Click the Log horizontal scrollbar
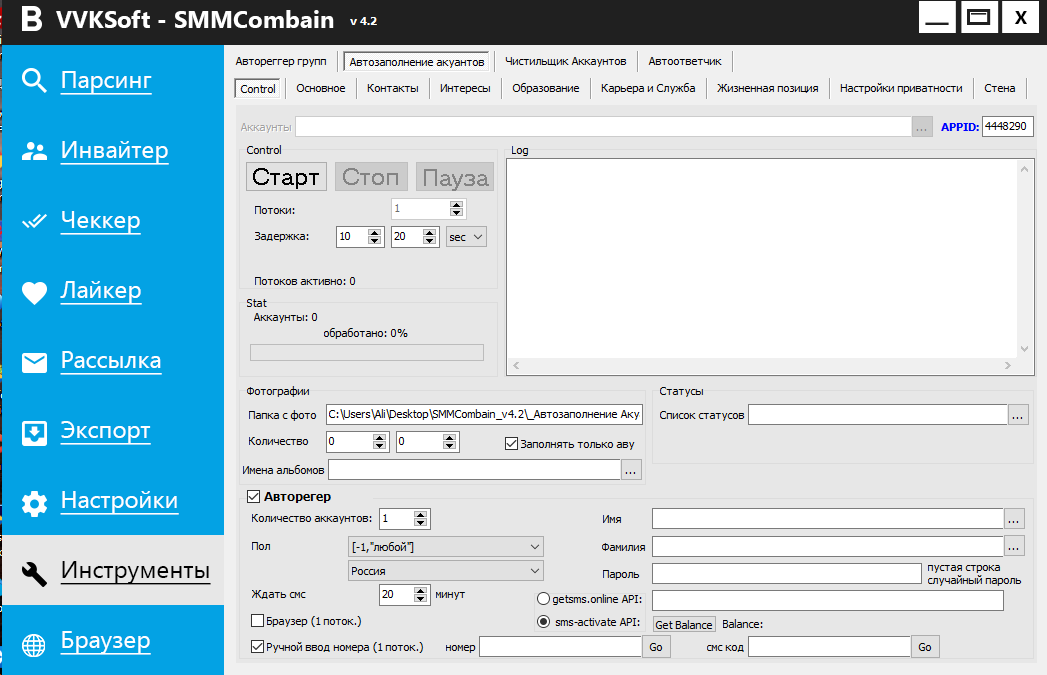The width and height of the screenshot is (1047, 675). 768,367
